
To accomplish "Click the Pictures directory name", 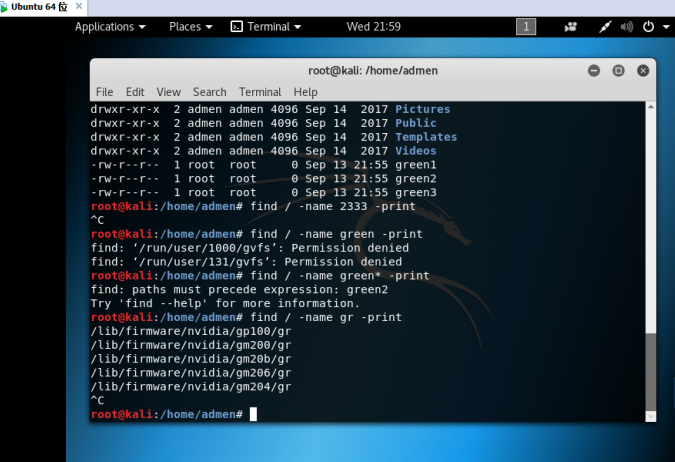I will [x=422, y=109].
